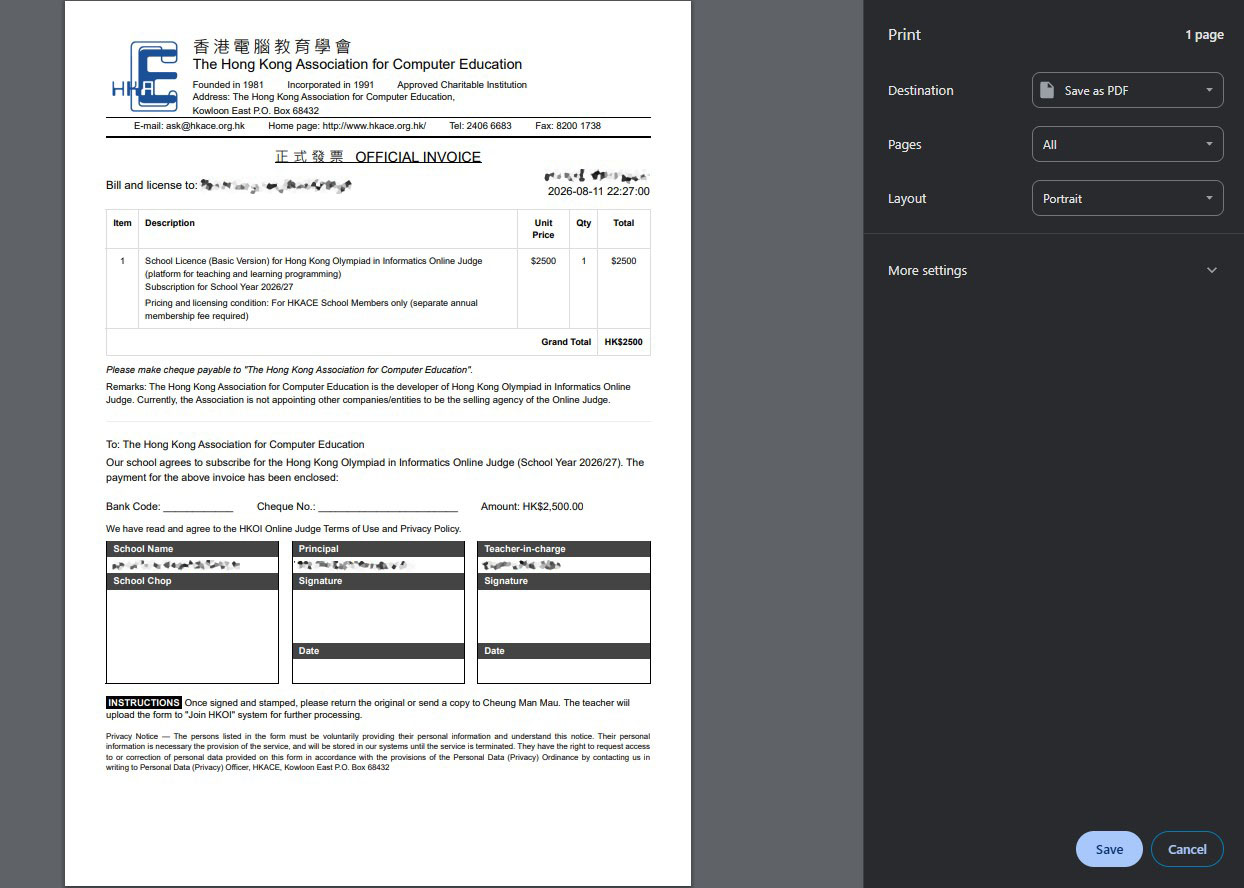Viewport: 1244px width, 888px height.
Task: Click the 'Cheque No.:' field label
Action: (x=286, y=507)
